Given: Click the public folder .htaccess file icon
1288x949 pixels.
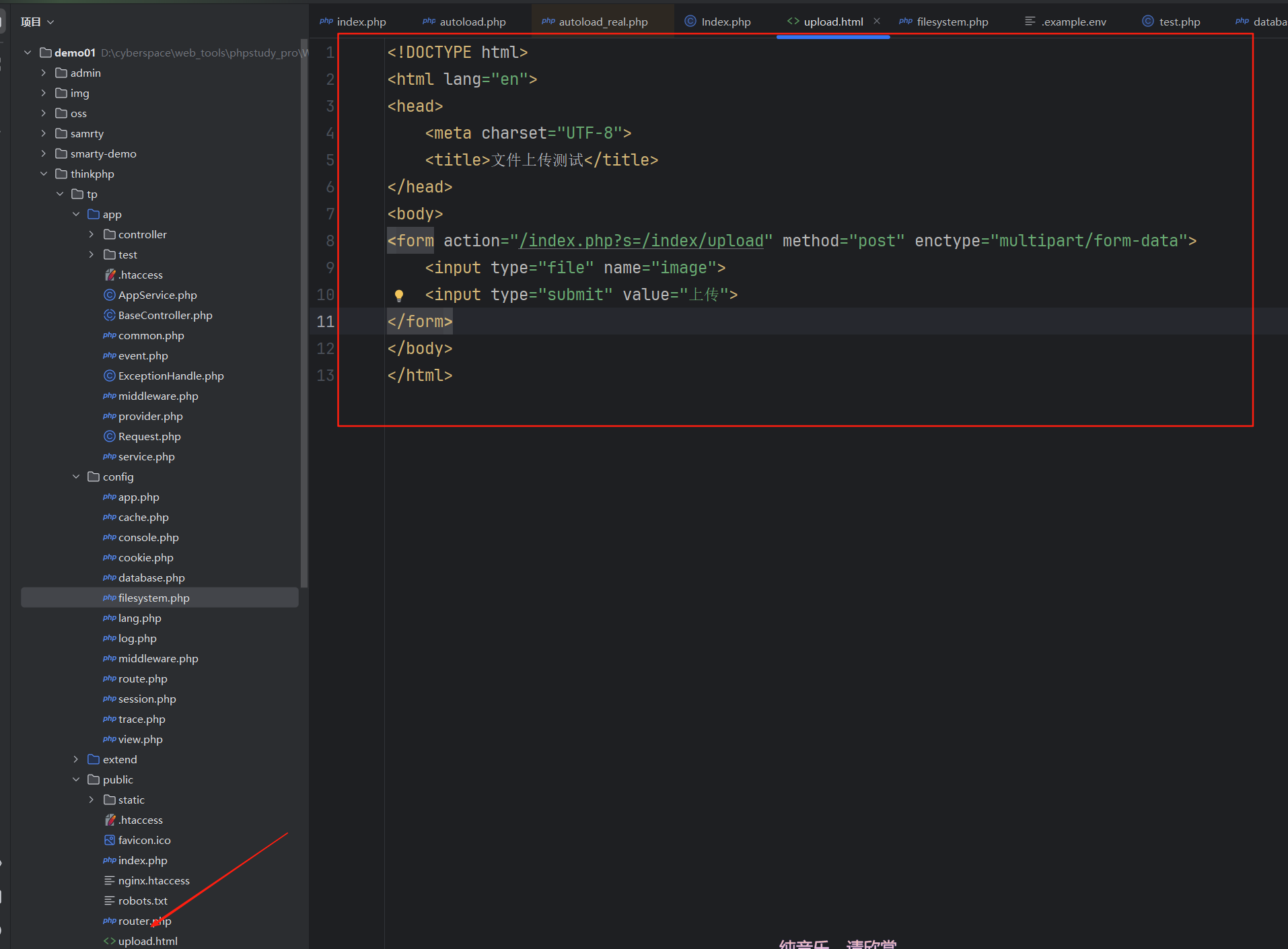Looking at the screenshot, I should (x=110, y=820).
